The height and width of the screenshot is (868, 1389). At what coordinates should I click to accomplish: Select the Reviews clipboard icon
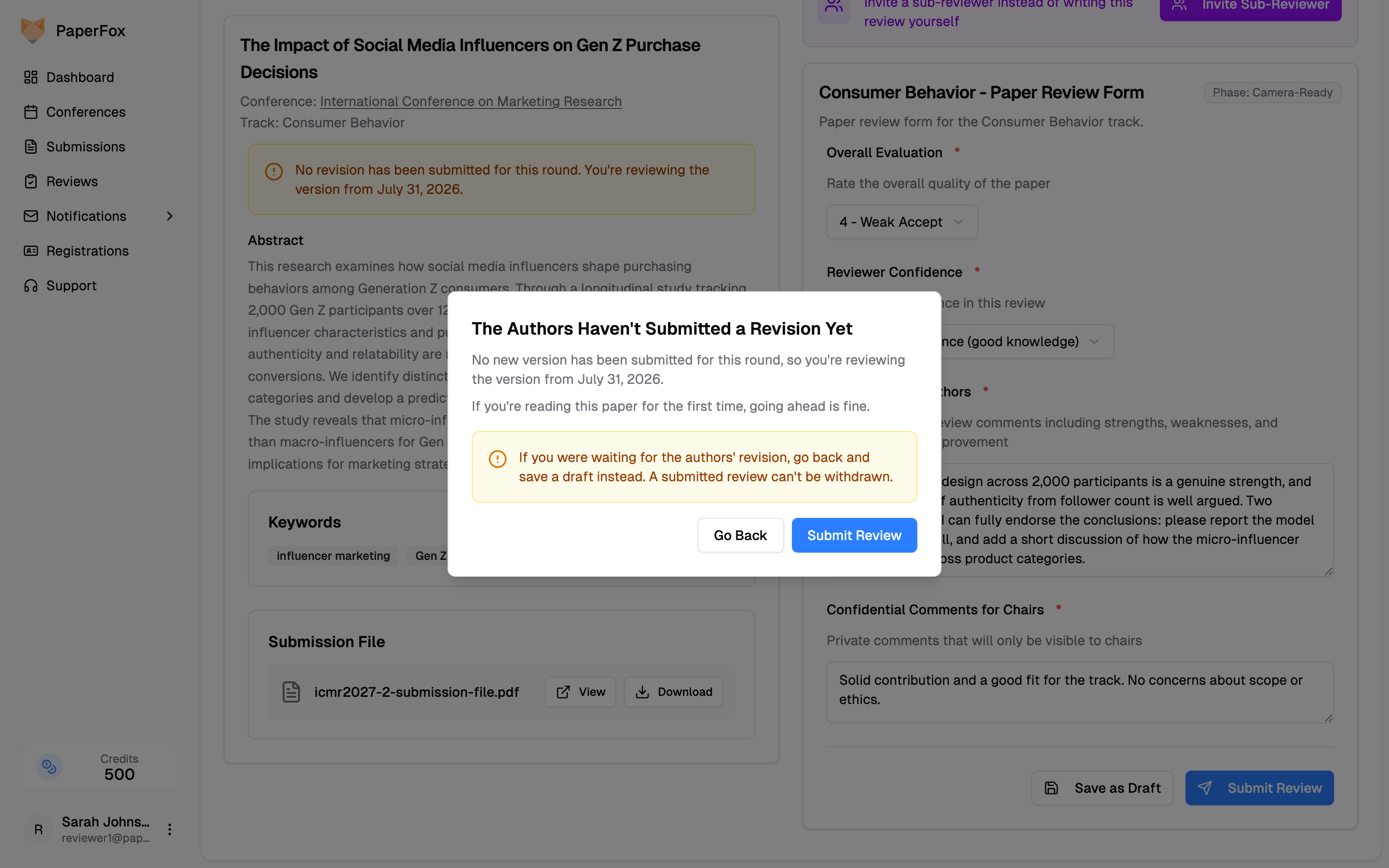tap(31, 181)
